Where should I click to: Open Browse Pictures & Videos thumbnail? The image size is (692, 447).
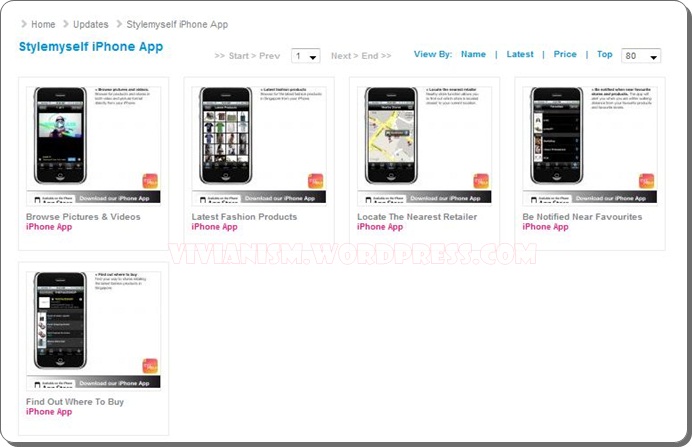coord(94,146)
